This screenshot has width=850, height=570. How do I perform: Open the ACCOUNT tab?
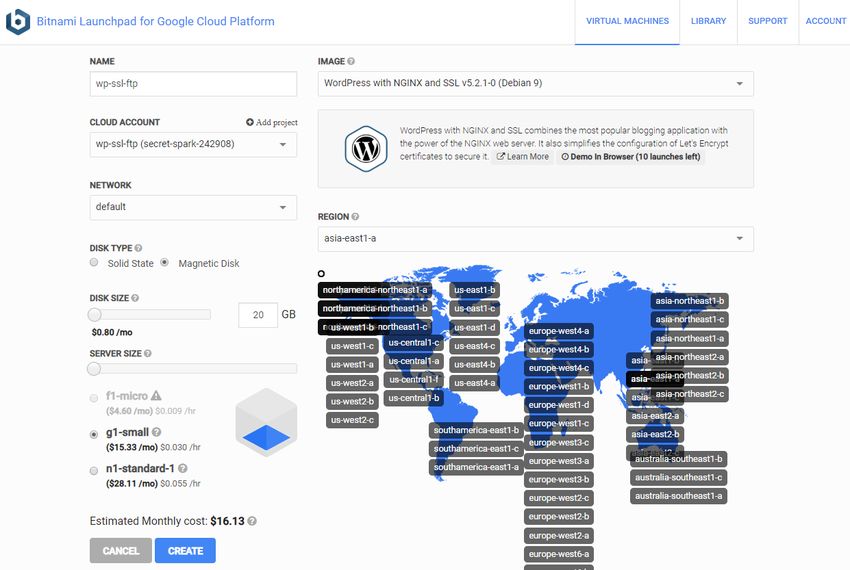[x=825, y=21]
